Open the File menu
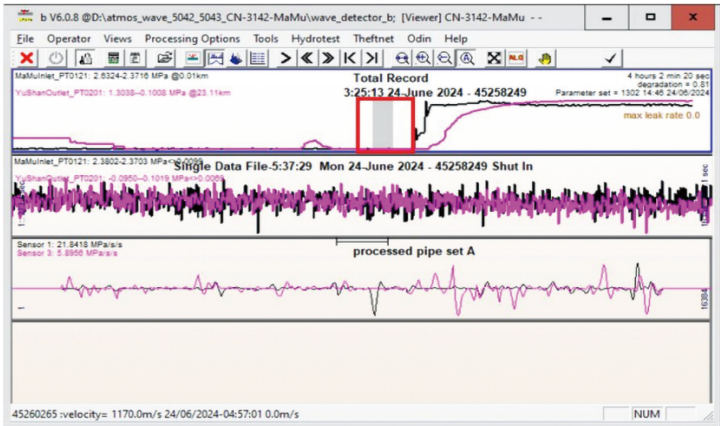Image resolution: width=720 pixels, height=426 pixels. (x=25, y=38)
